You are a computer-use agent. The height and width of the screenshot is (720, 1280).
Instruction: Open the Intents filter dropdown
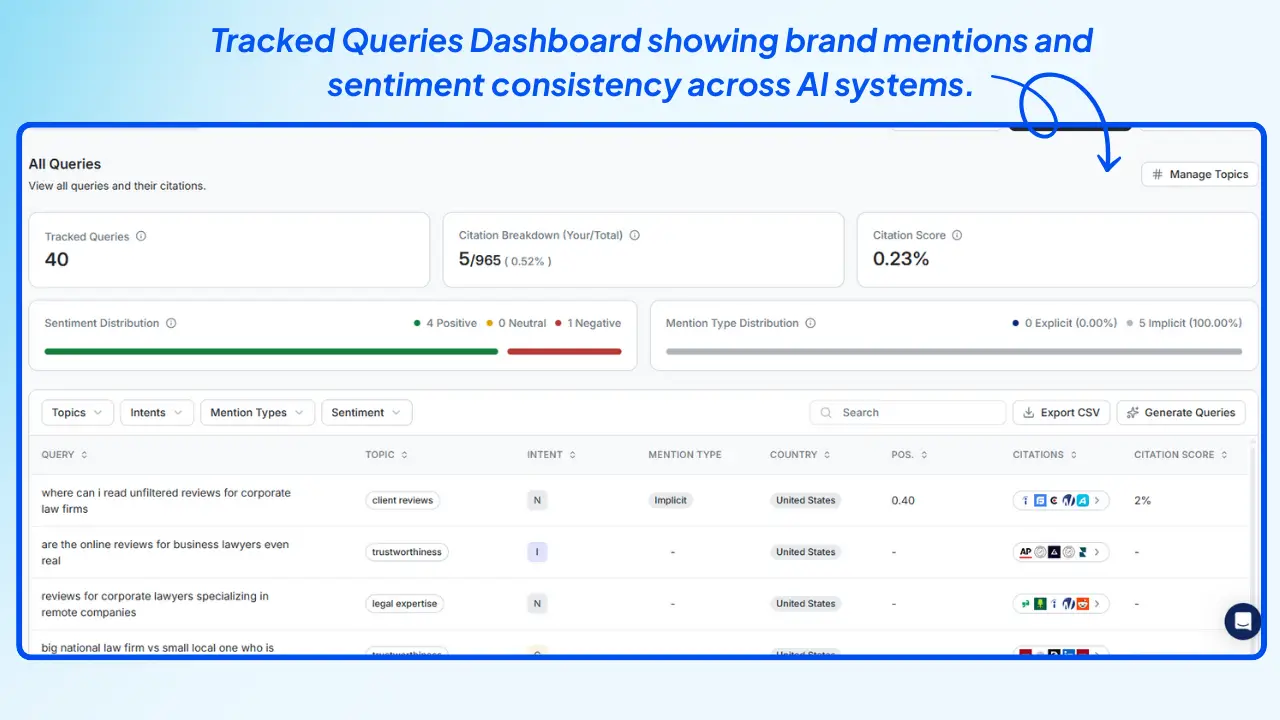pos(156,412)
